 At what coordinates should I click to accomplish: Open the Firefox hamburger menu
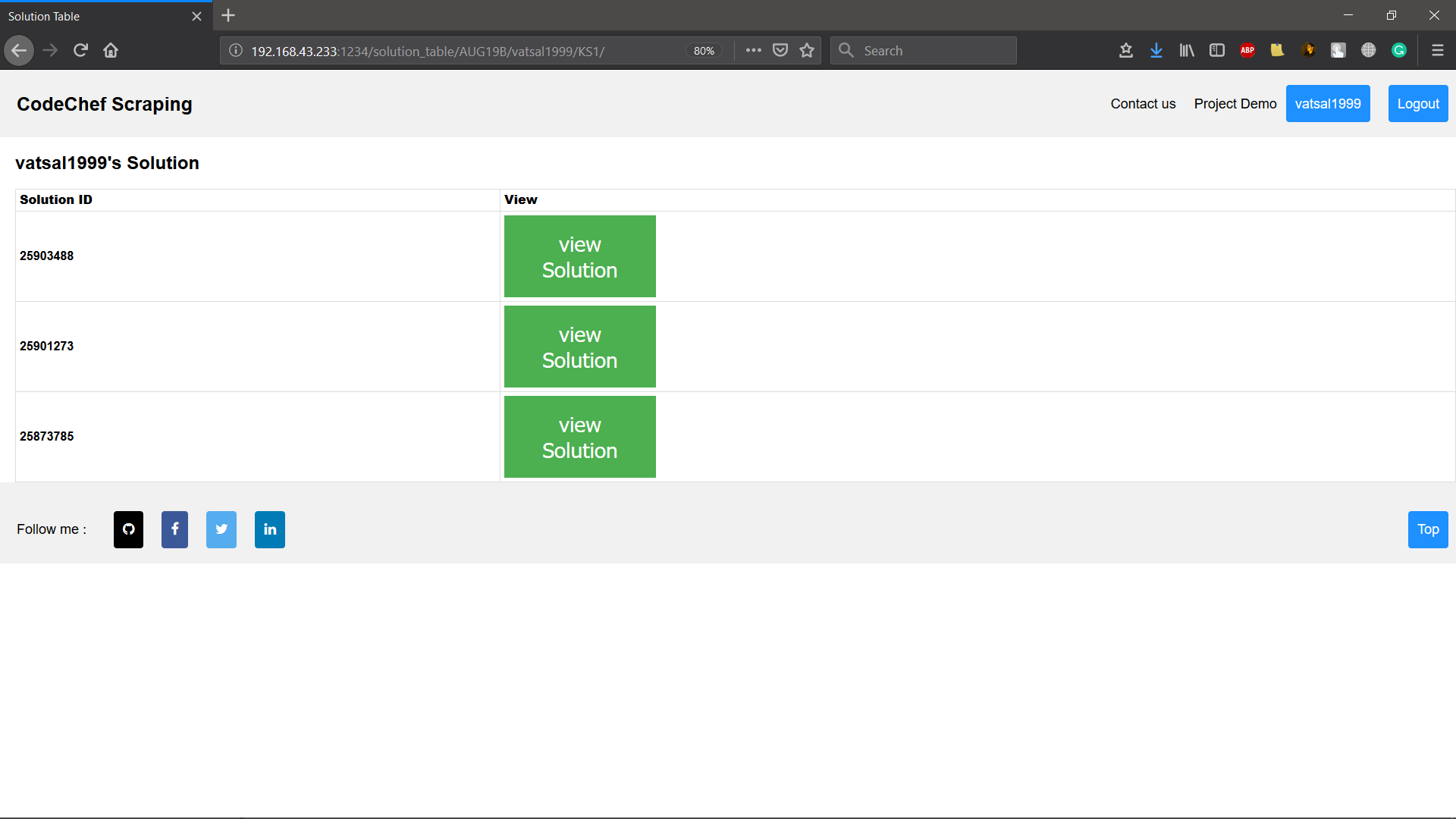point(1437,50)
